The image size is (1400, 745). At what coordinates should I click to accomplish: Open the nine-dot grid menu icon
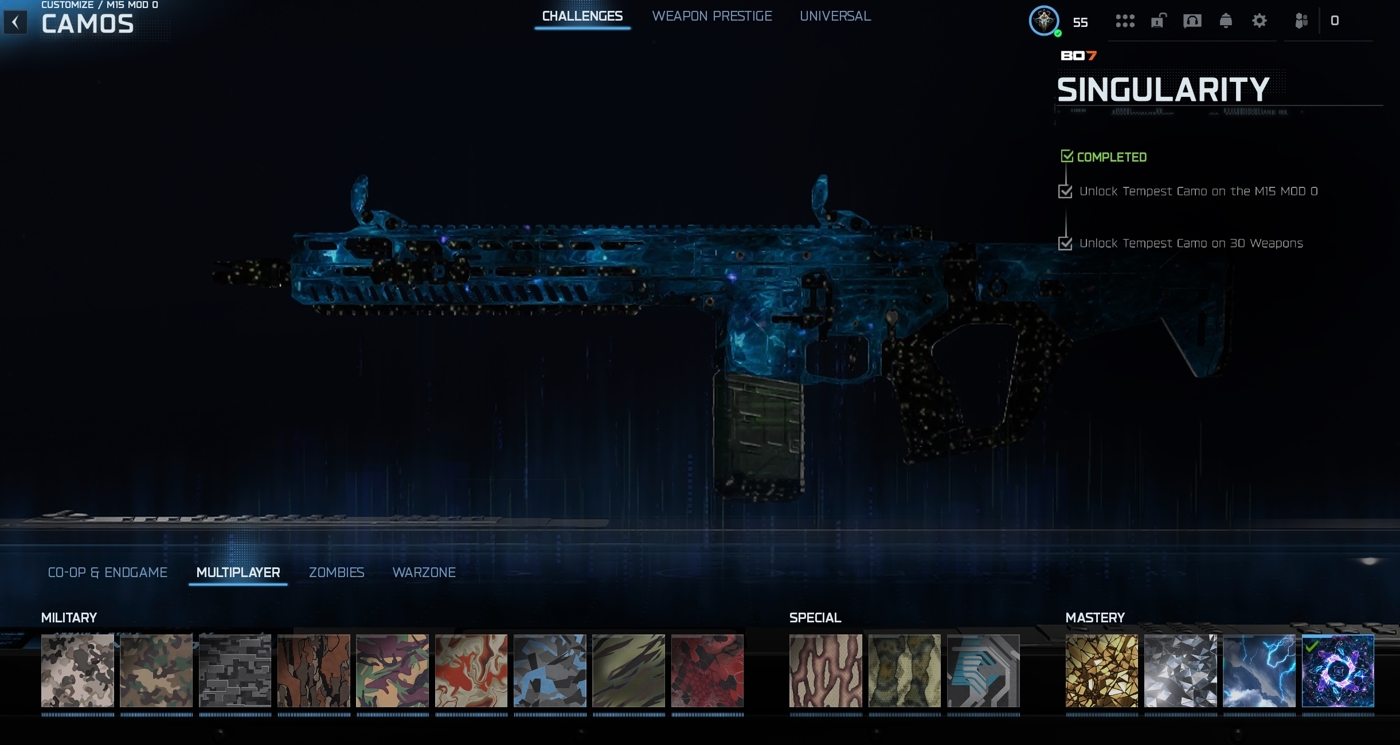pos(1125,21)
